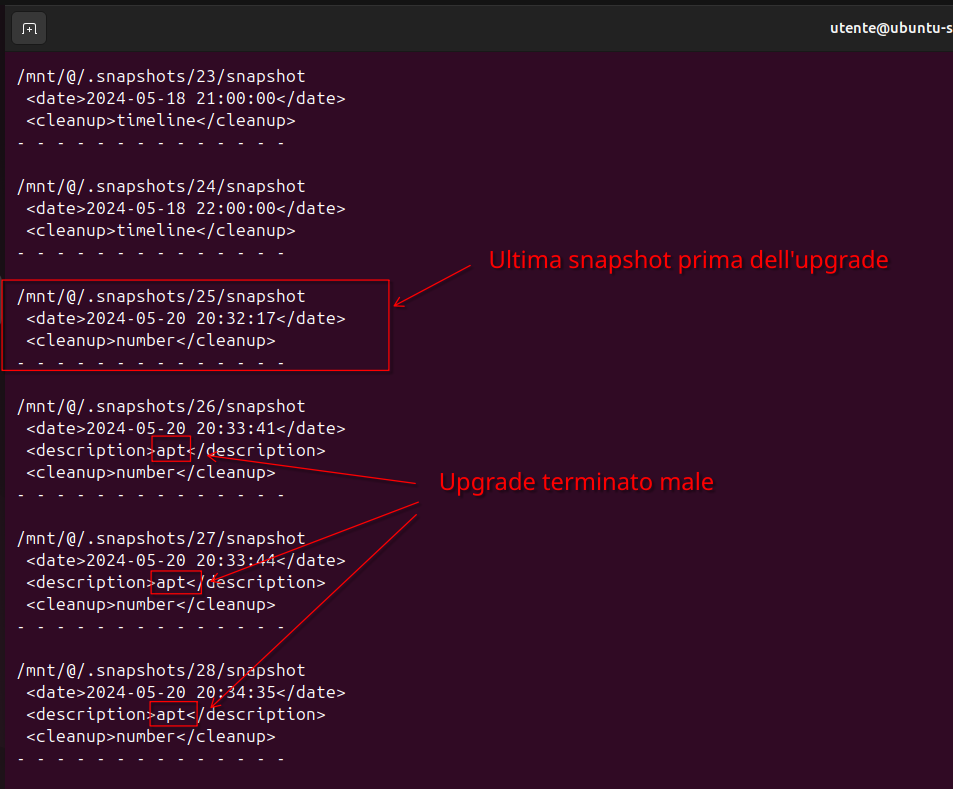Image resolution: width=953 pixels, height=789 pixels.
Task: Click the timeline cleanup tag under snapshot 24
Action: tap(160, 230)
